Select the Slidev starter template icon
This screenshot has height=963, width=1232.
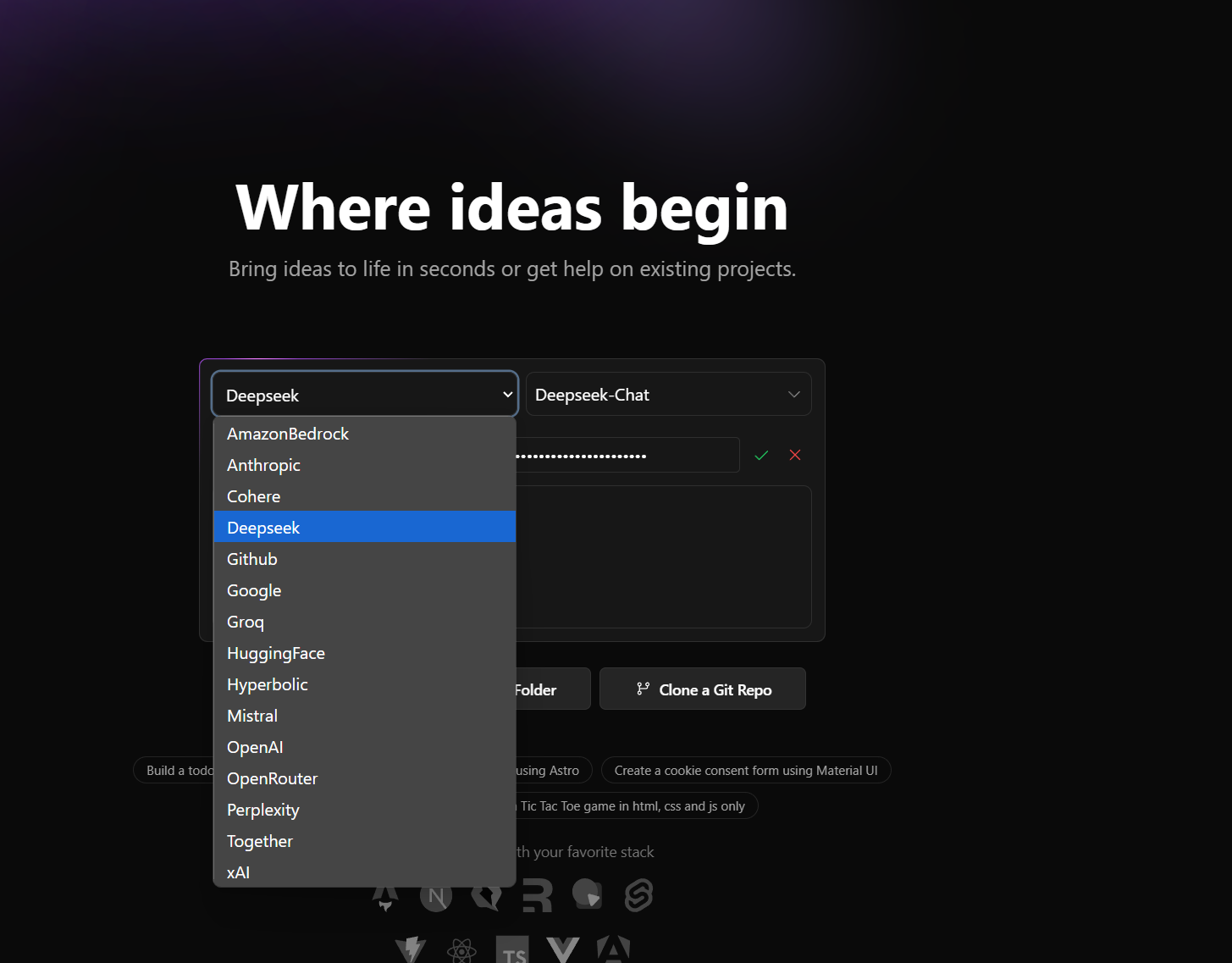click(587, 894)
